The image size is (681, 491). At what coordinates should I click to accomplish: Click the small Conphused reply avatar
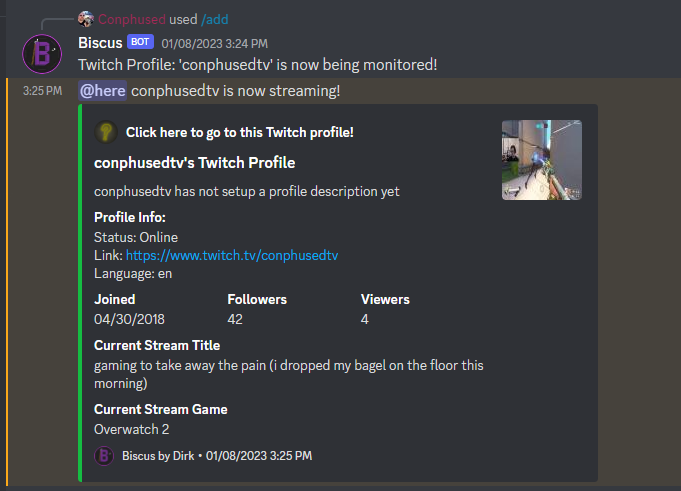[86, 19]
